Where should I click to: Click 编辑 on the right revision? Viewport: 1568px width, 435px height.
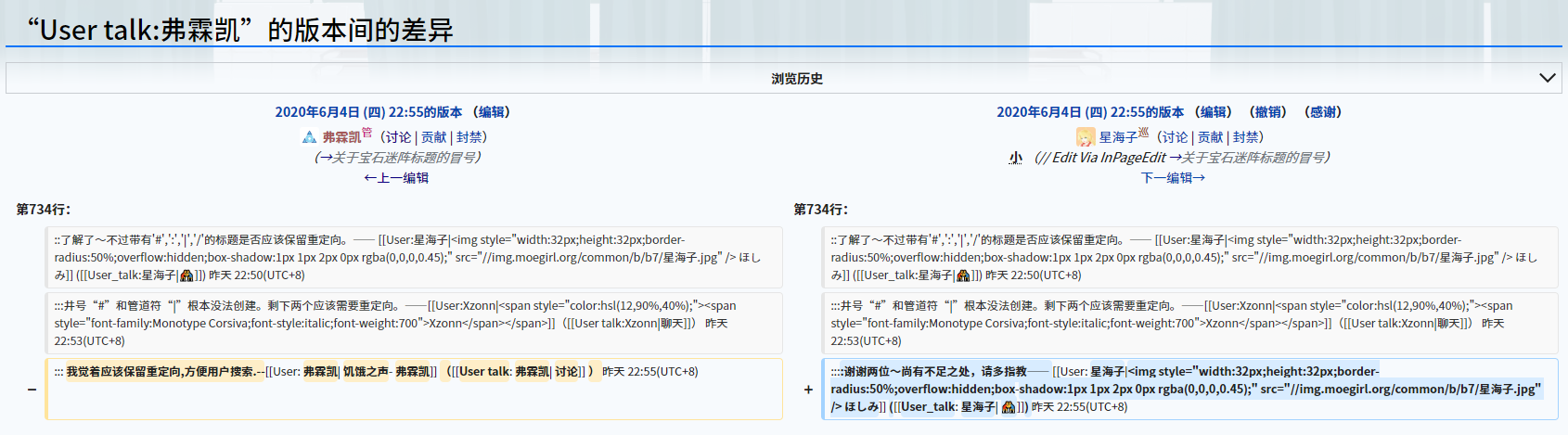pyautogui.click(x=1213, y=112)
